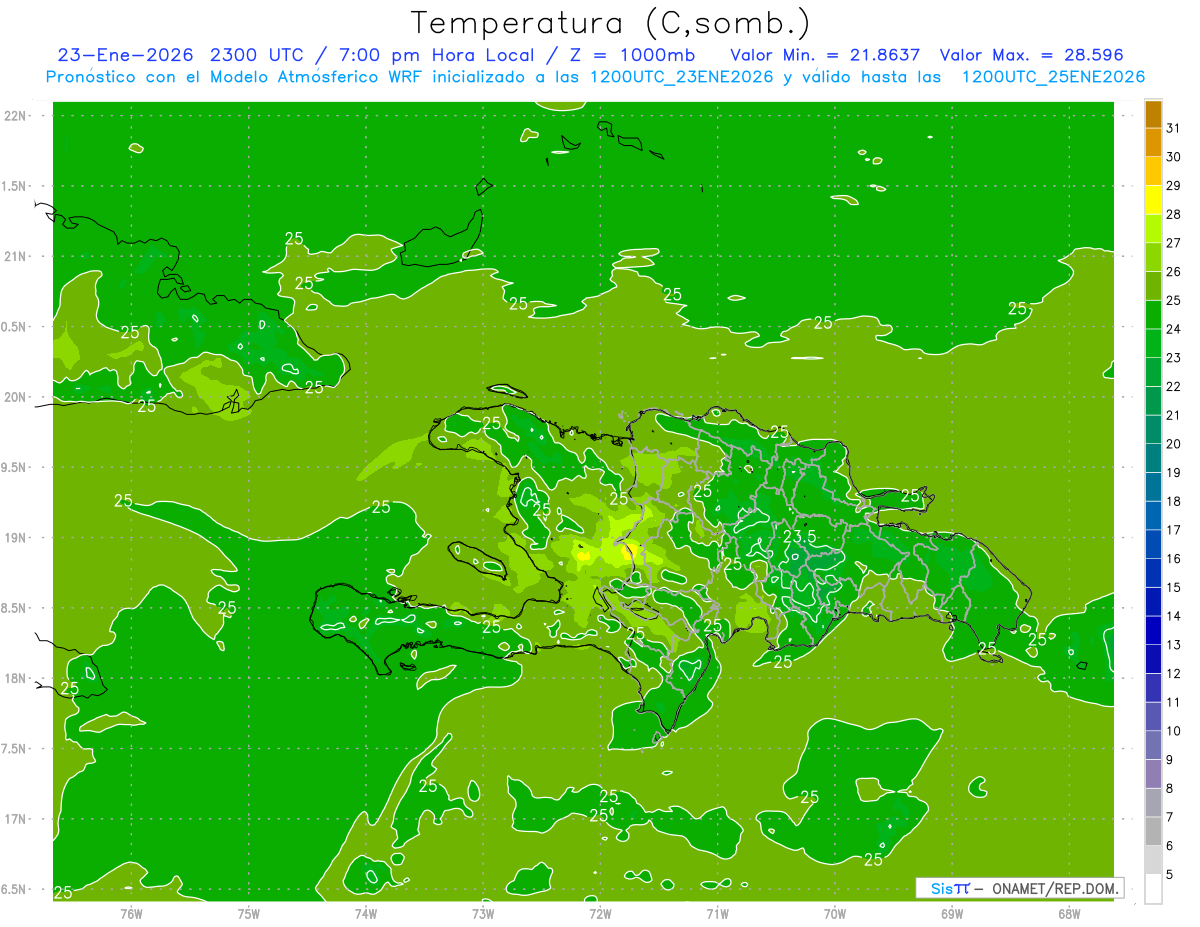Click the 'Temperatura (C,somb.)' map title
This screenshot has width=1200, height=927.
tap(611, 23)
